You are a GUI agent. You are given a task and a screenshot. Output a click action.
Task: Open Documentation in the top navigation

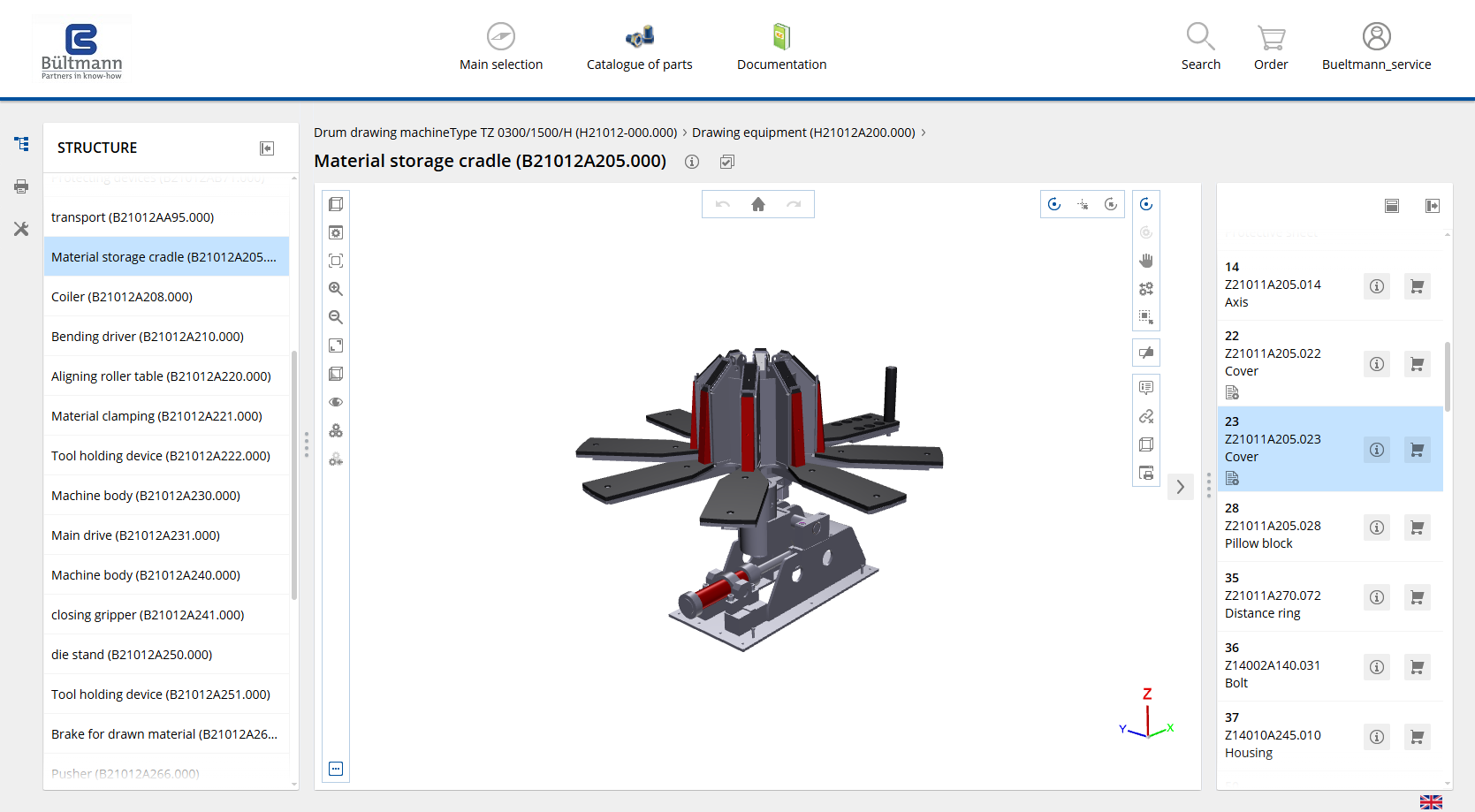tap(782, 47)
